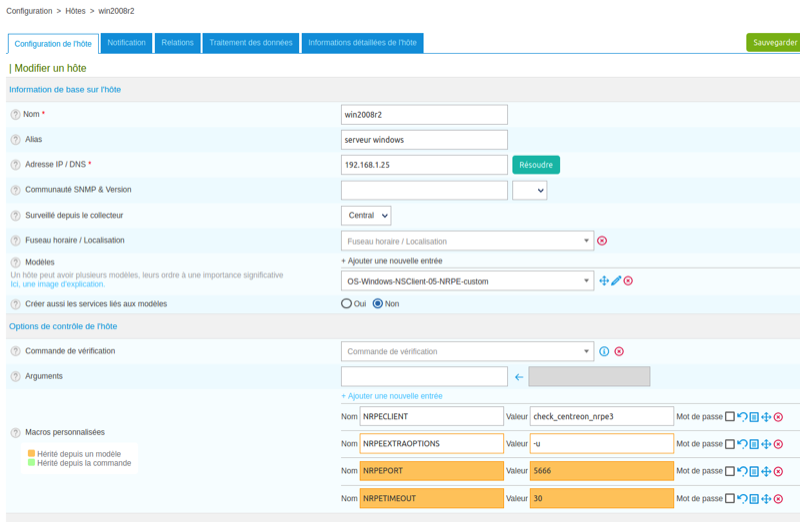Click the help icon next to Alias
Viewport: 800px width, 522px height.
point(15,139)
